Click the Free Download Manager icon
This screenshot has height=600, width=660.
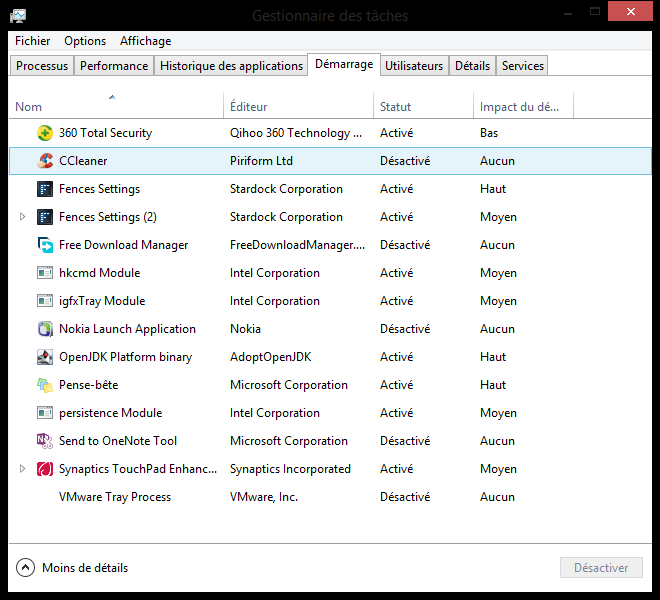tap(45, 245)
